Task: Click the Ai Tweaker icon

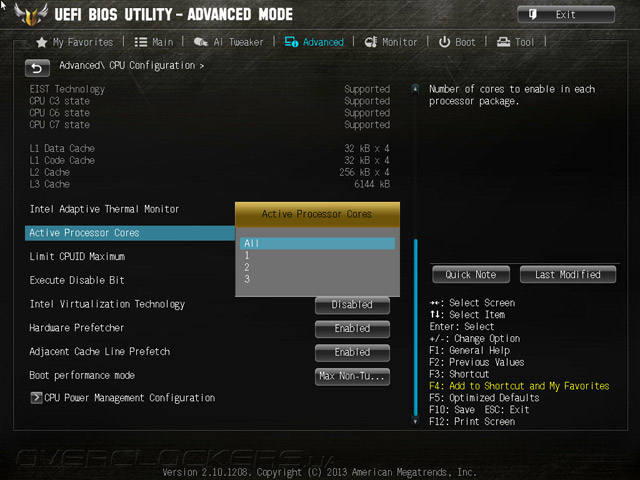Action: click(200, 42)
